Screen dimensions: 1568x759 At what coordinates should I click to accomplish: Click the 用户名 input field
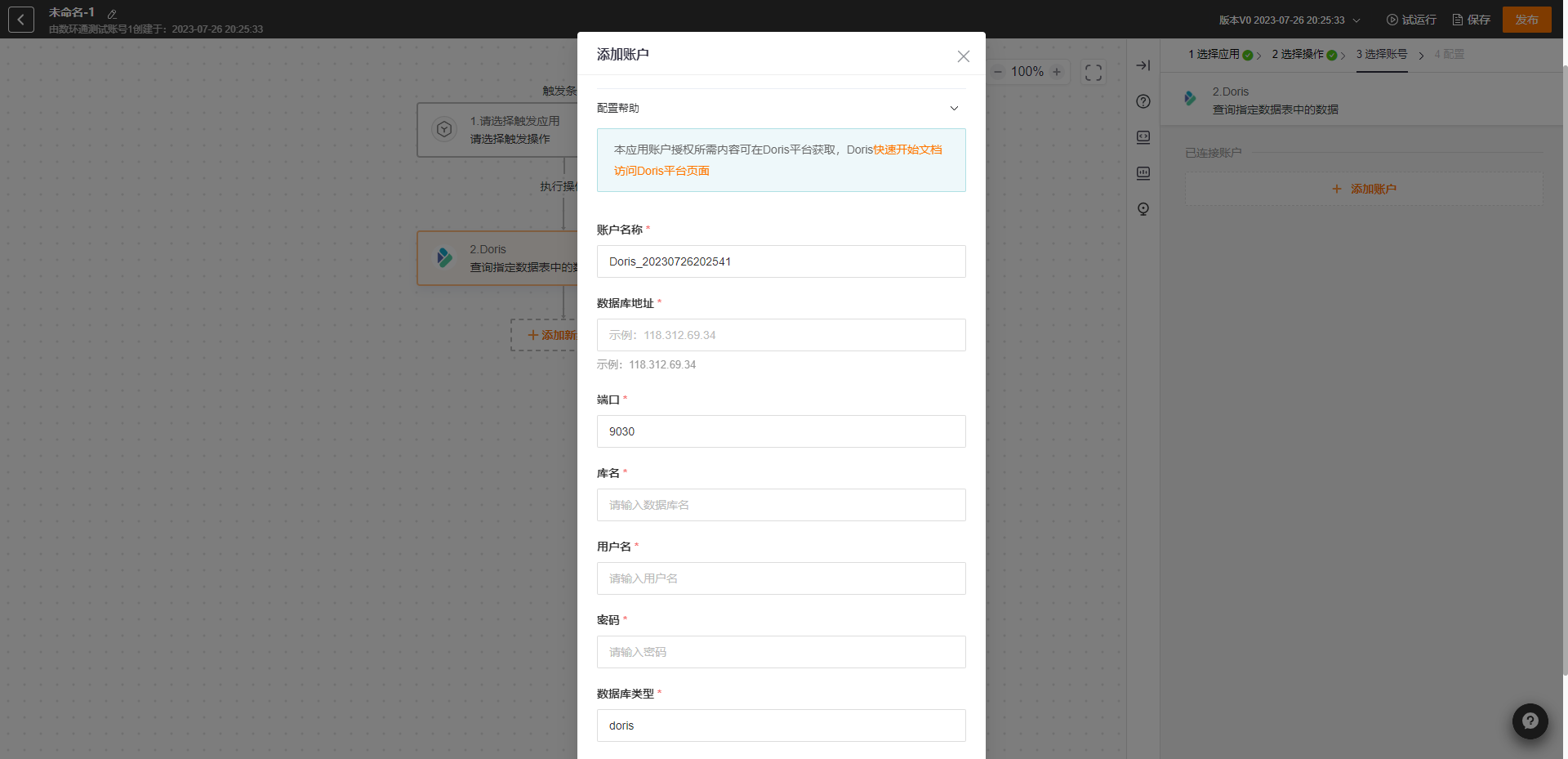tap(781, 578)
